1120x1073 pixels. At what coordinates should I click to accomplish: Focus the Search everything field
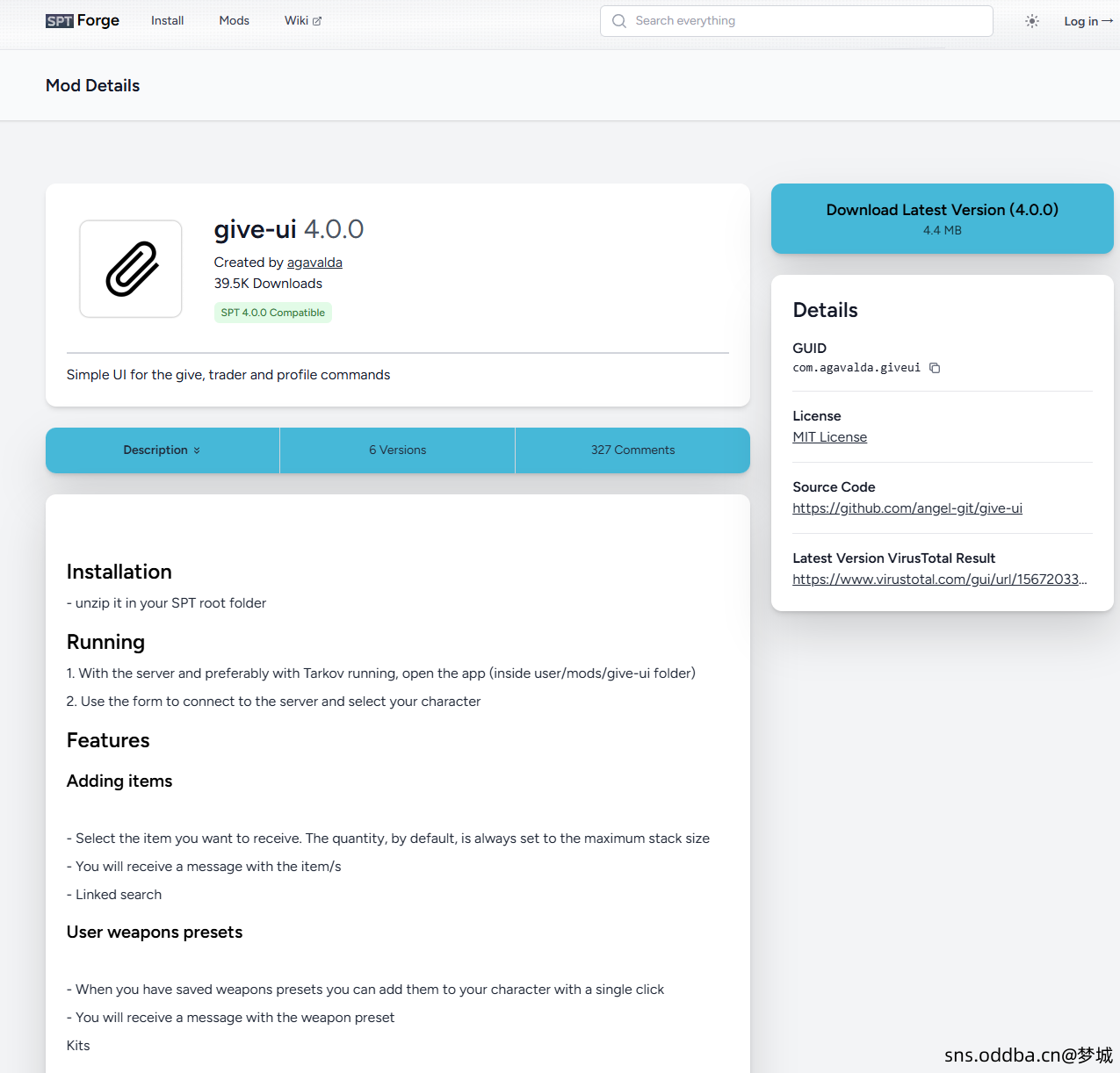(x=808, y=21)
